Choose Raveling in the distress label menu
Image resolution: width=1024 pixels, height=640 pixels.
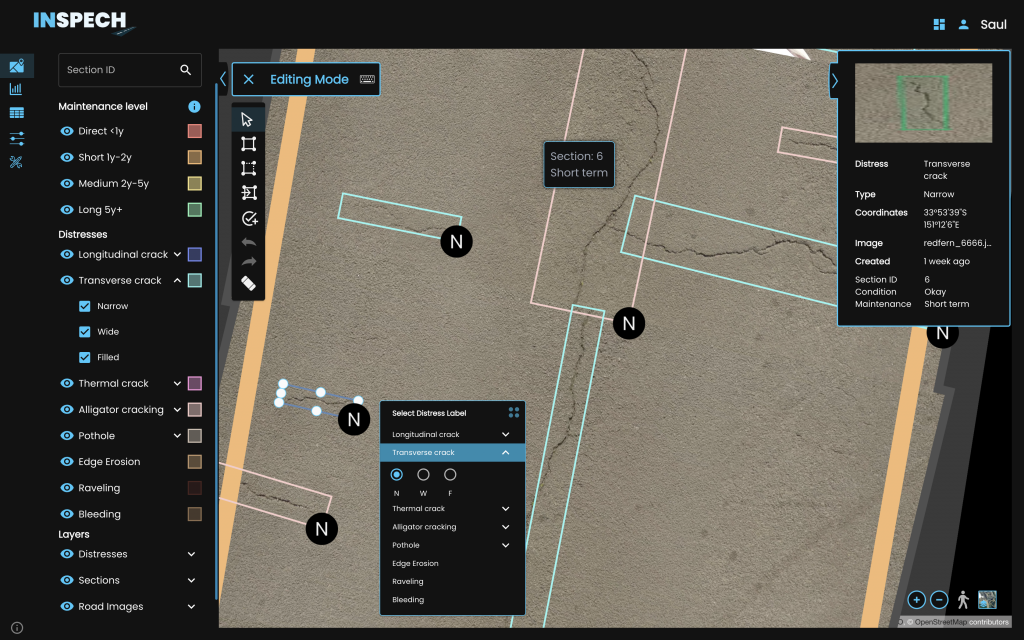click(408, 582)
